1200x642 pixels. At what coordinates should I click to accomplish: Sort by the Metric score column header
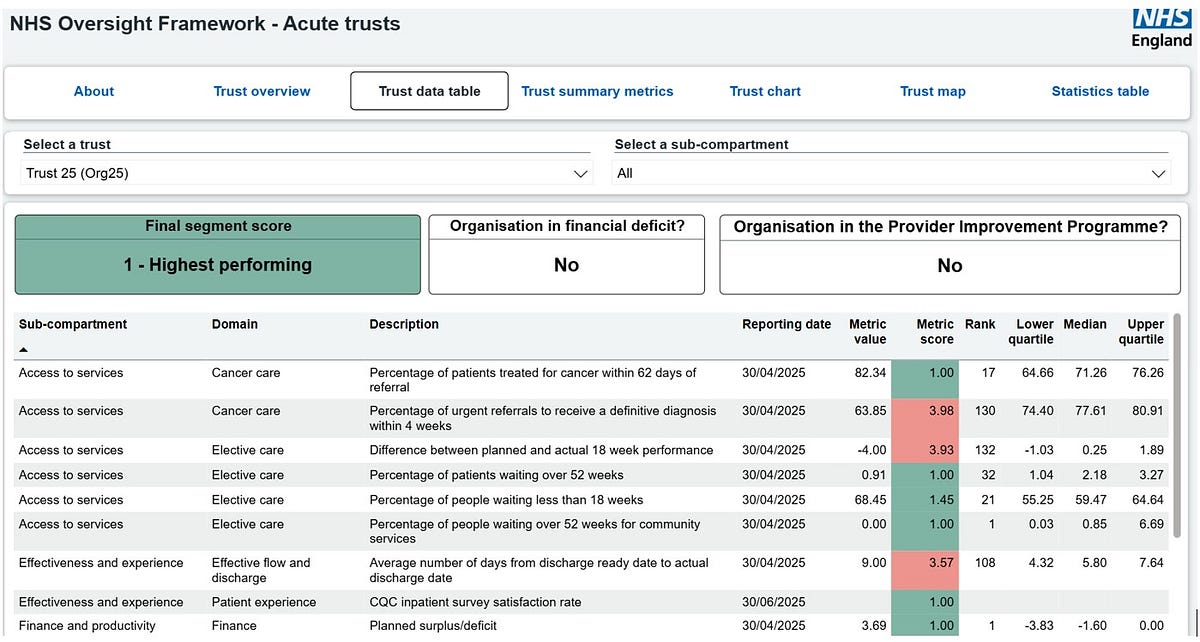(x=935, y=331)
